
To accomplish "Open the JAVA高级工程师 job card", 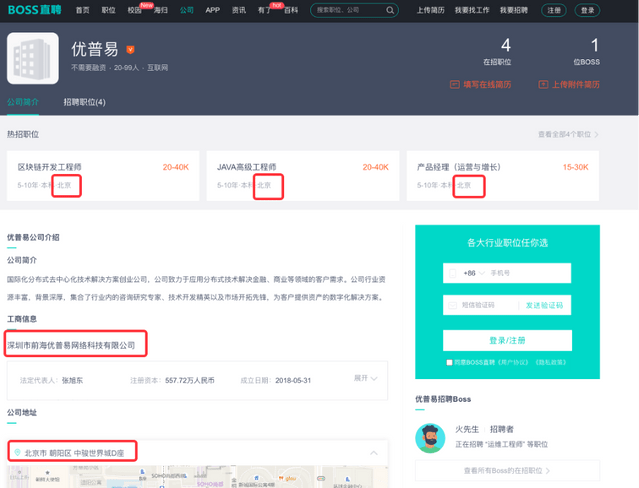I will coord(303,176).
